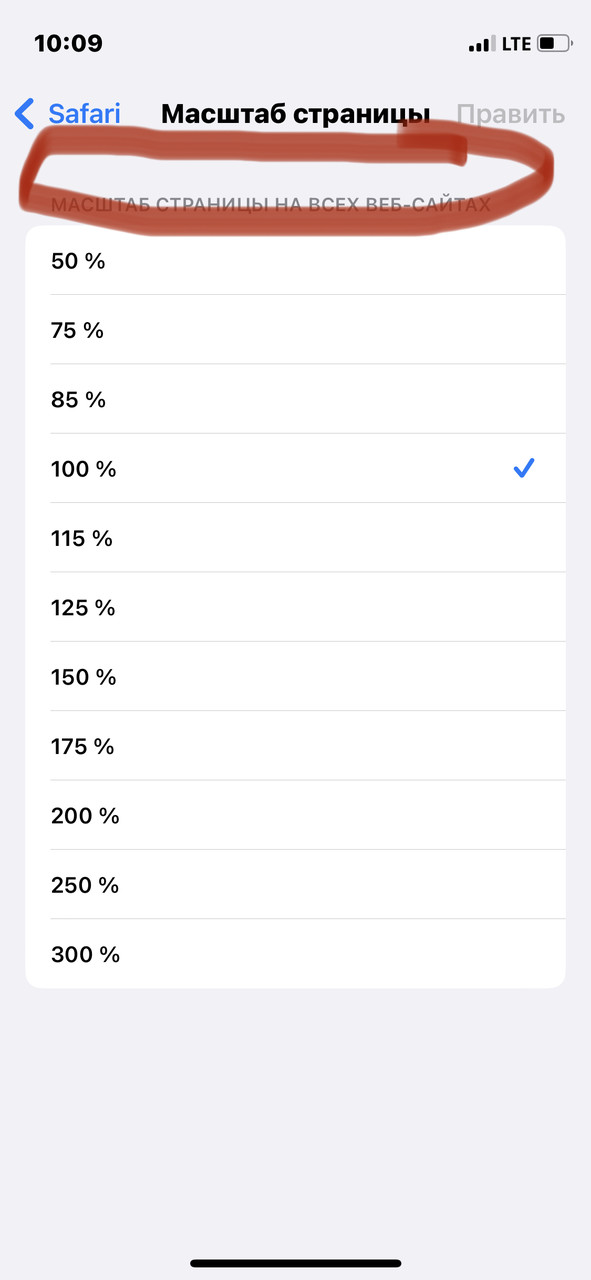Tap the 10:09 clock in status bar

click(x=68, y=43)
